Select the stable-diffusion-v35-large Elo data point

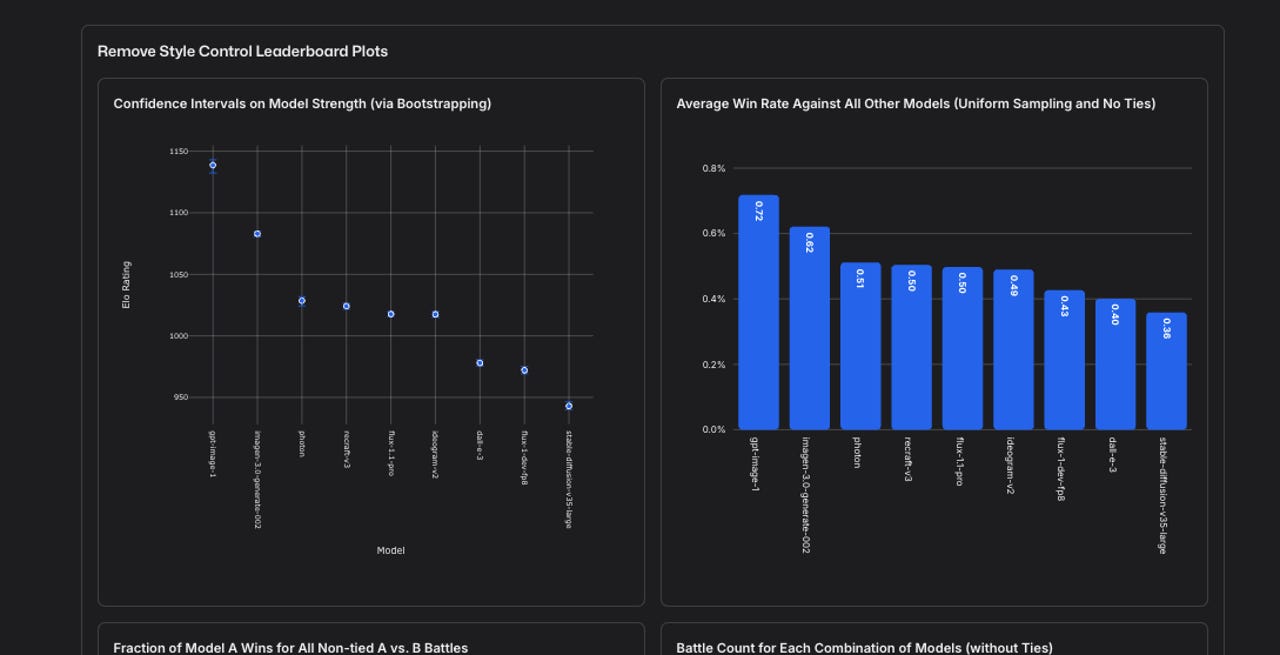click(x=569, y=406)
